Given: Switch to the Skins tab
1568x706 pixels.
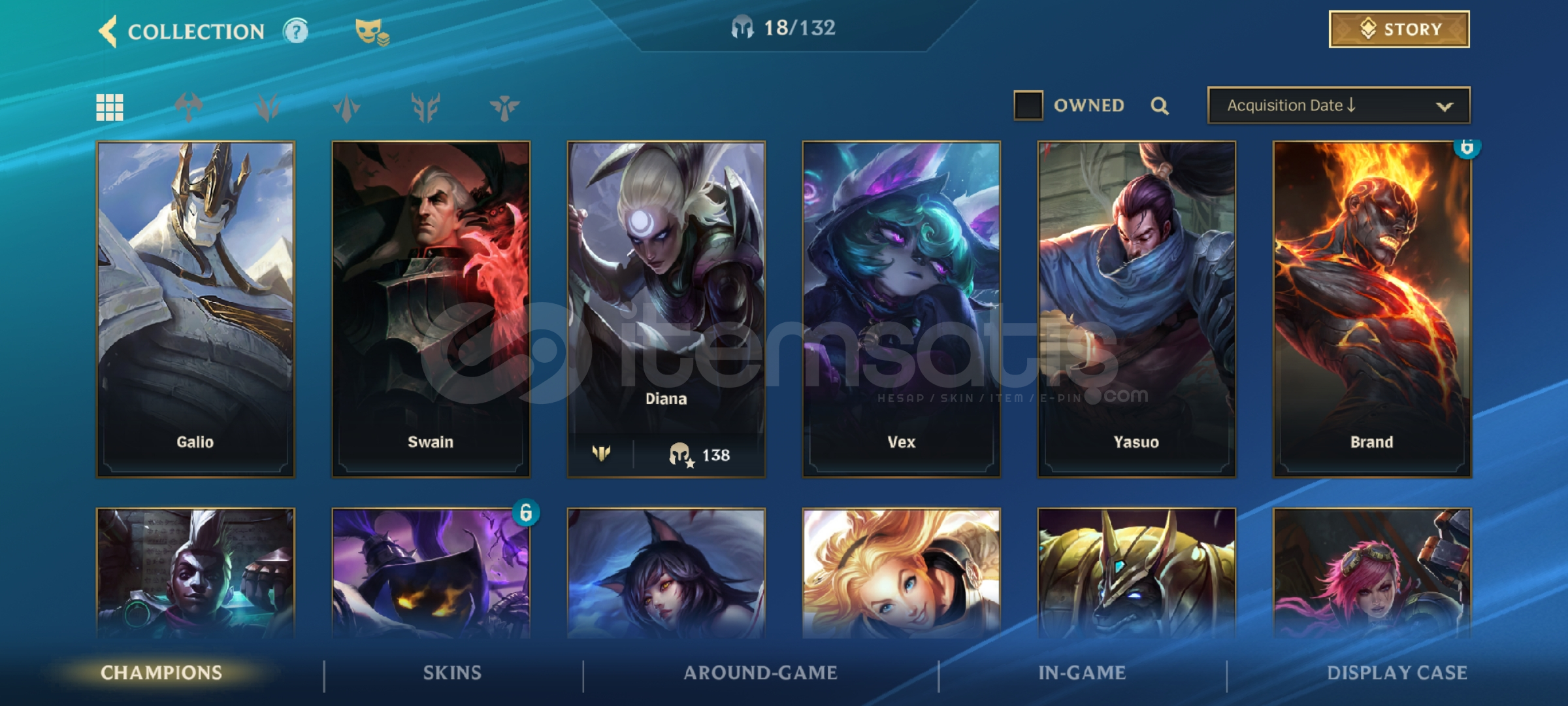Looking at the screenshot, I should (x=452, y=673).
